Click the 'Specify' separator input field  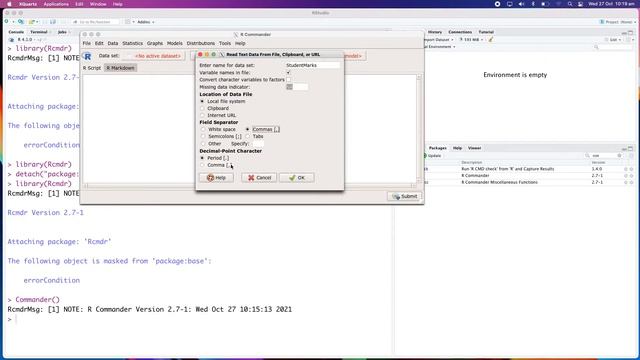pos(258,144)
